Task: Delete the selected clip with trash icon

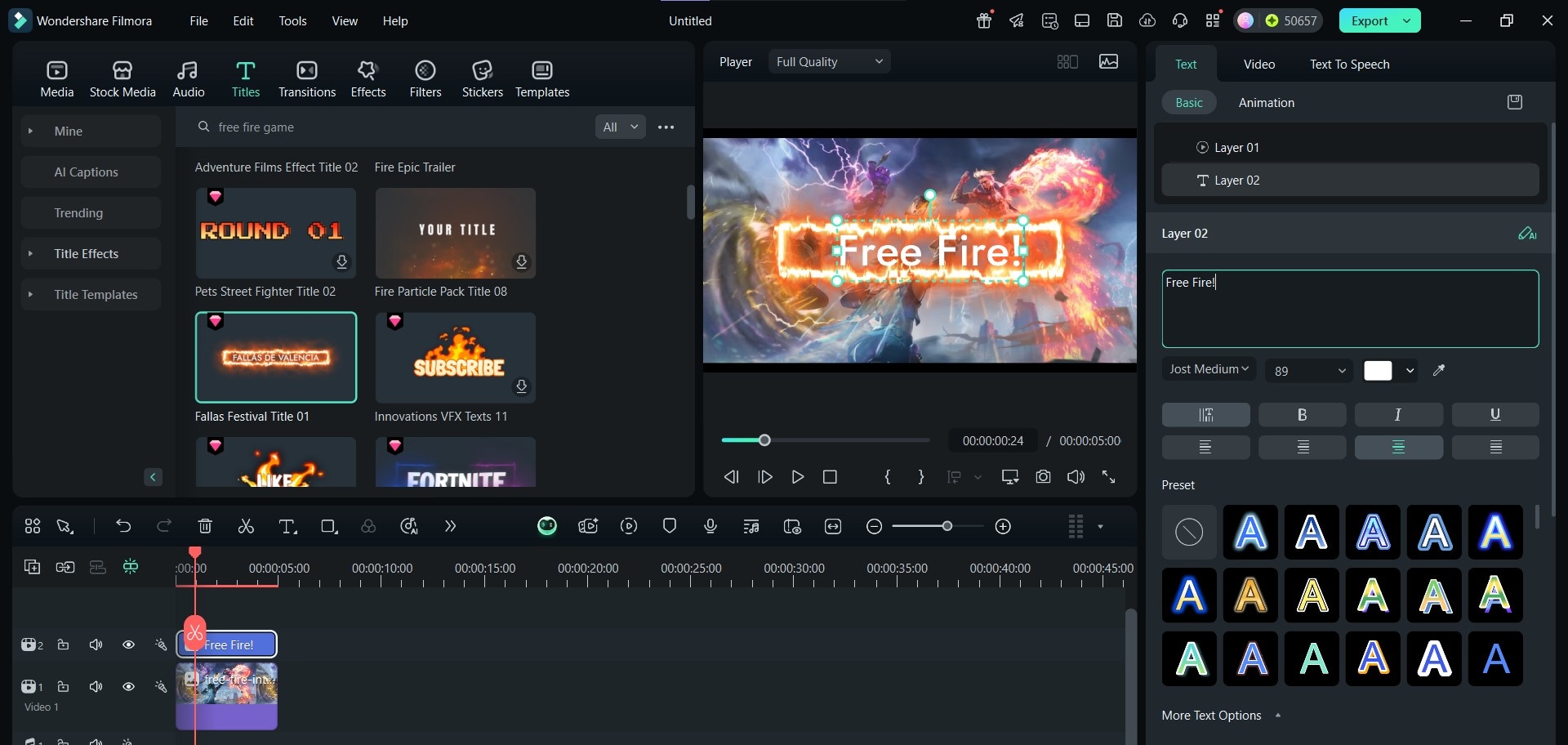Action: pyautogui.click(x=205, y=527)
